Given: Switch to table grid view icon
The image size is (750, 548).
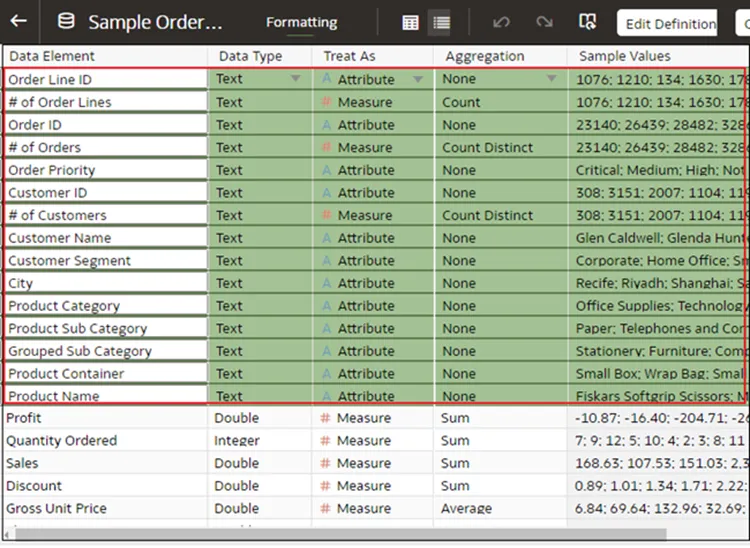Looking at the screenshot, I should (410, 22).
